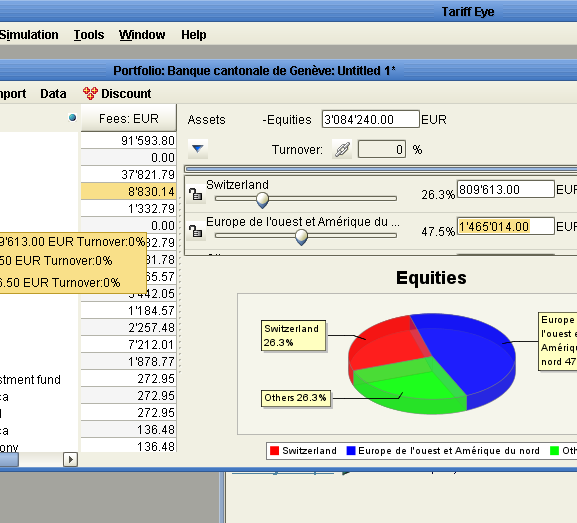Select the 1'332.79 fee cell
Viewport: 577px width, 523px height.
coord(128,208)
